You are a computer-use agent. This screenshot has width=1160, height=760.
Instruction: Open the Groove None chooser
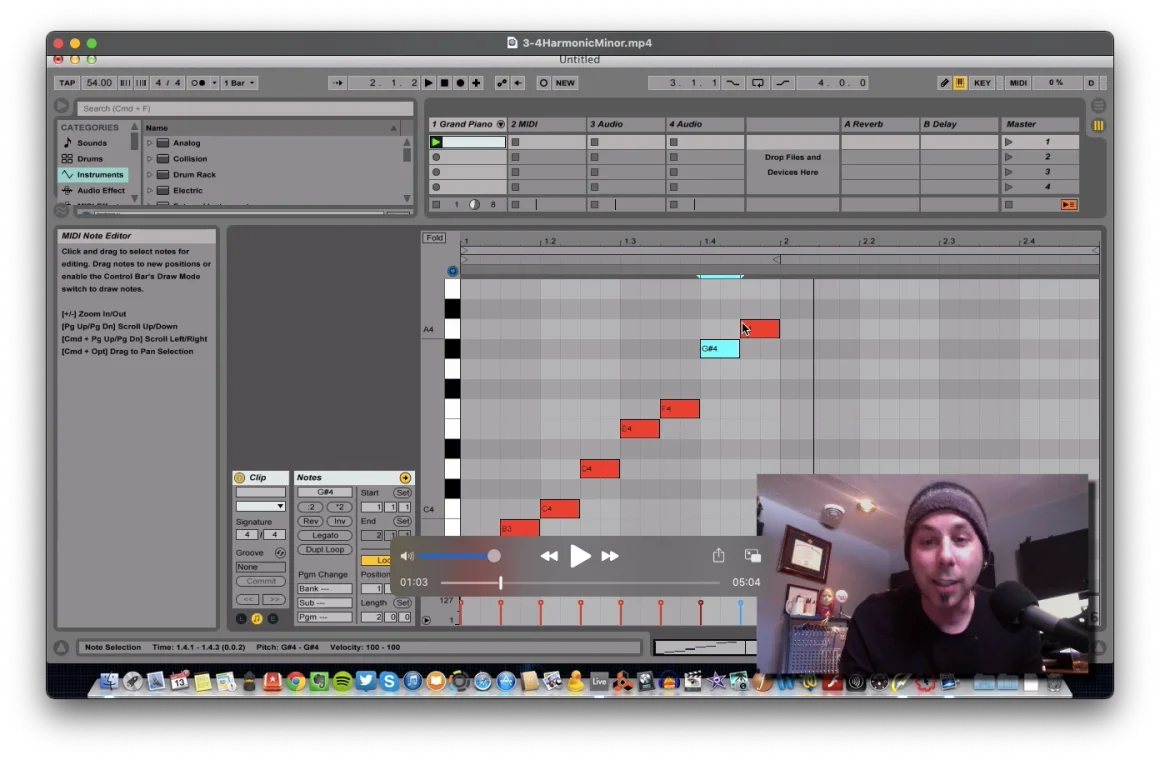[x=260, y=567]
